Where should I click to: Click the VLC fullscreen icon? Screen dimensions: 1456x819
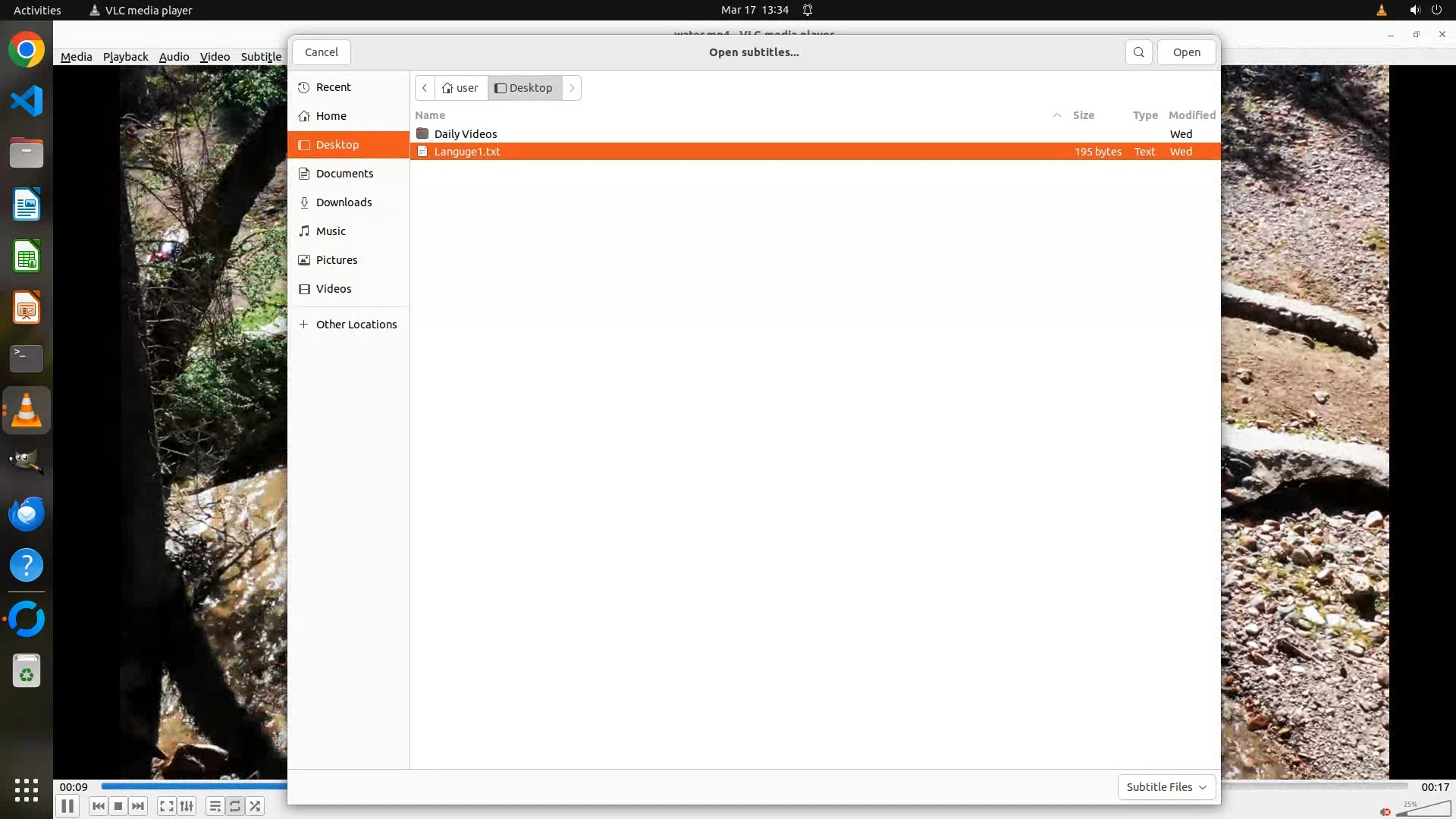tap(167, 806)
